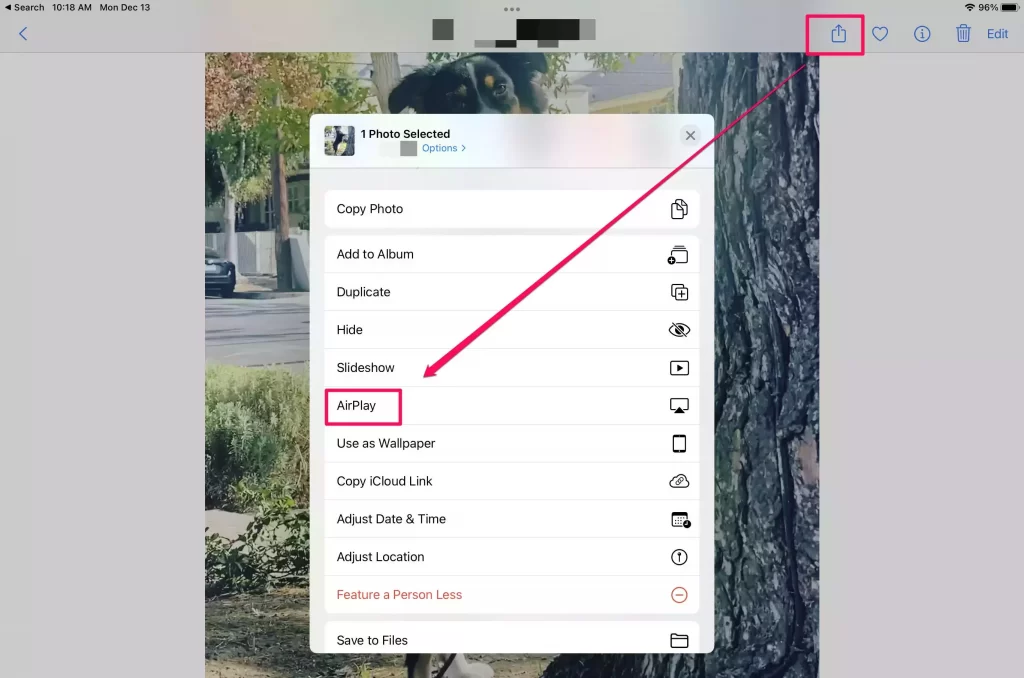Tap the Duplicate plus-square icon
This screenshot has height=678, width=1024.
(679, 292)
